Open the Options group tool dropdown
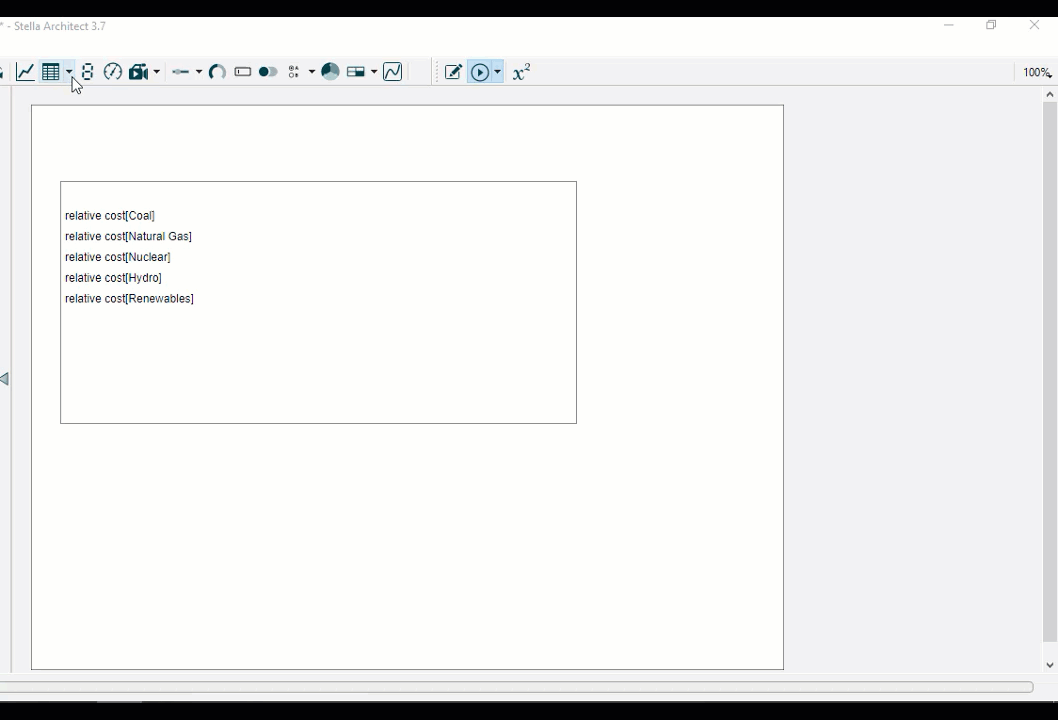This screenshot has height=720, width=1058. point(311,72)
